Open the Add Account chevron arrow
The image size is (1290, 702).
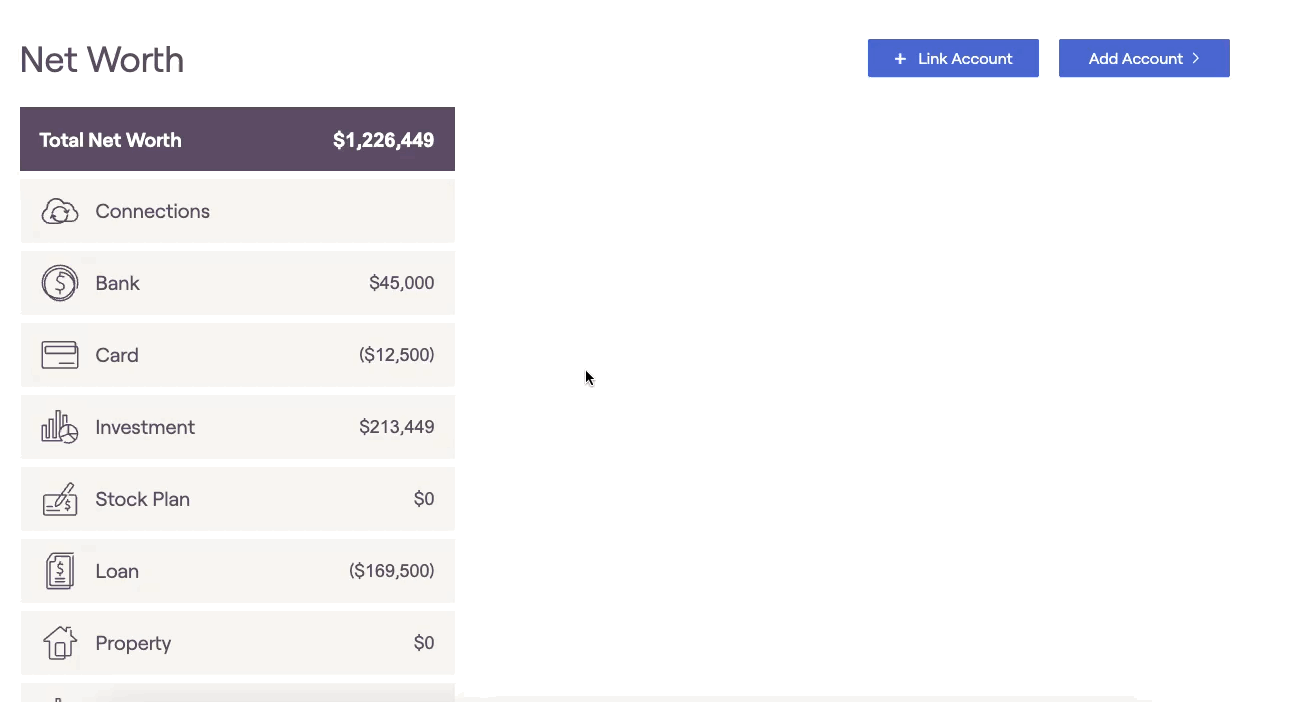pyautogui.click(x=1196, y=59)
